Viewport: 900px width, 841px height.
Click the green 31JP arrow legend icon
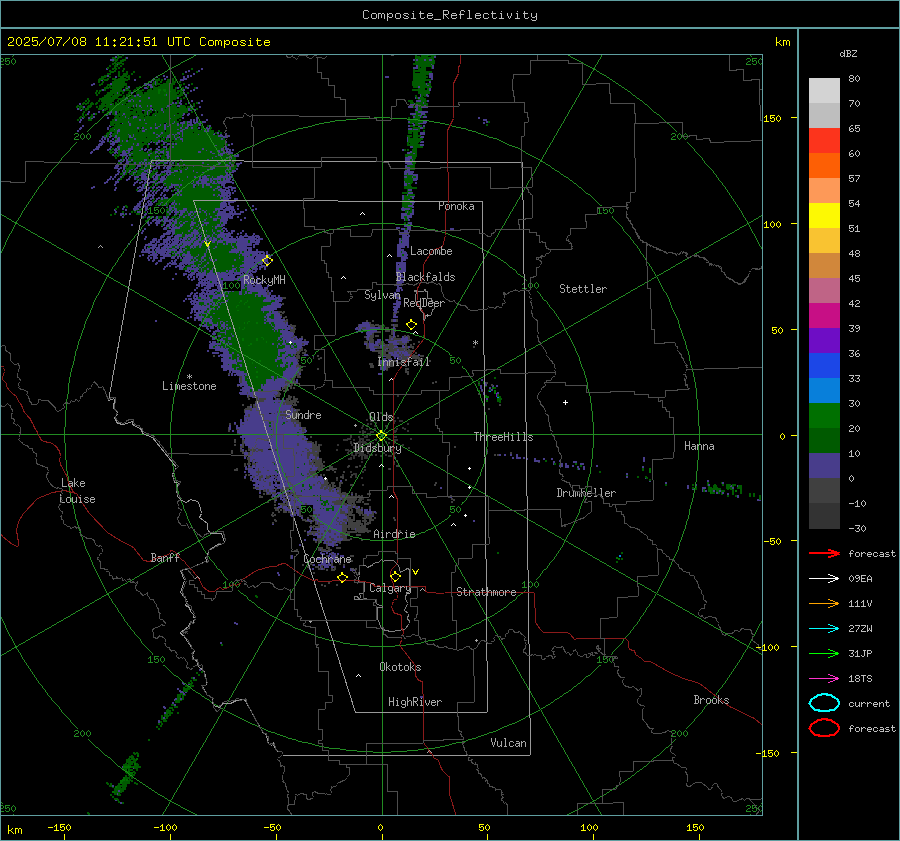(x=824, y=653)
